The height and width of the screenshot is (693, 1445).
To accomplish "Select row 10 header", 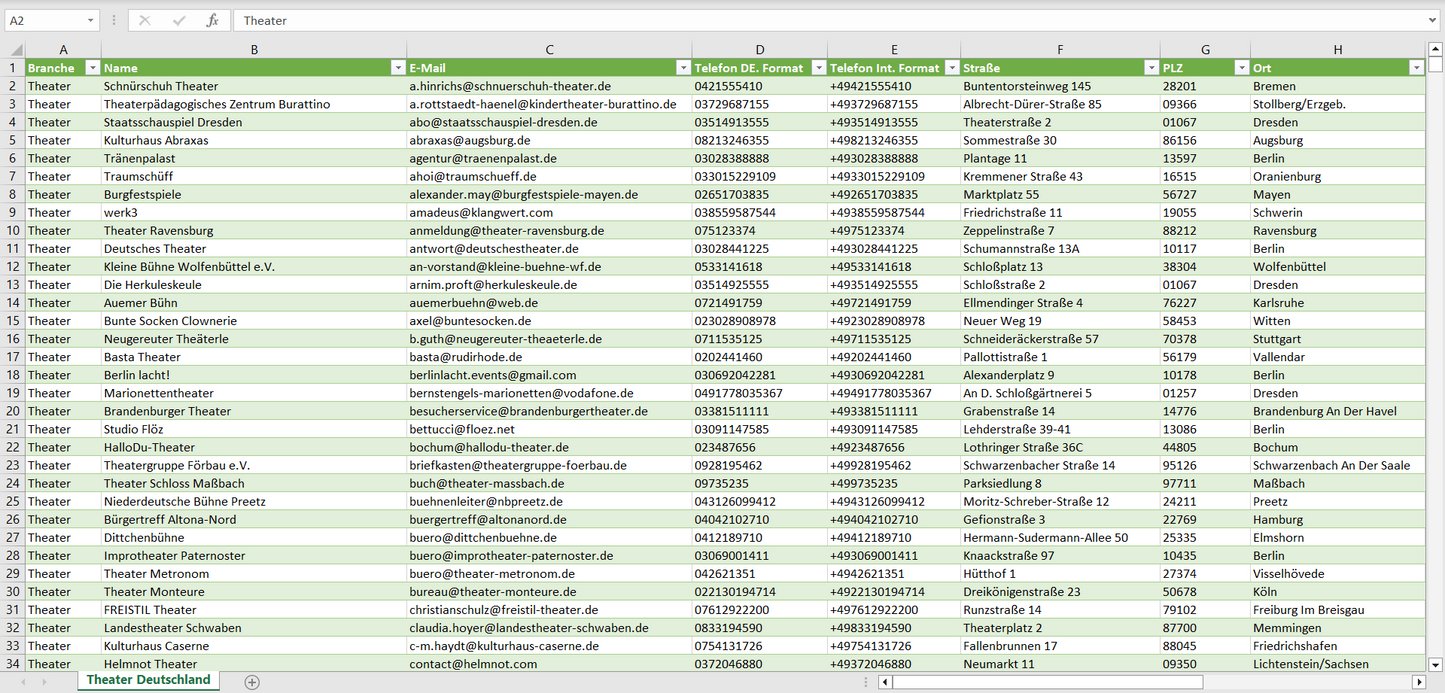I will (x=13, y=230).
